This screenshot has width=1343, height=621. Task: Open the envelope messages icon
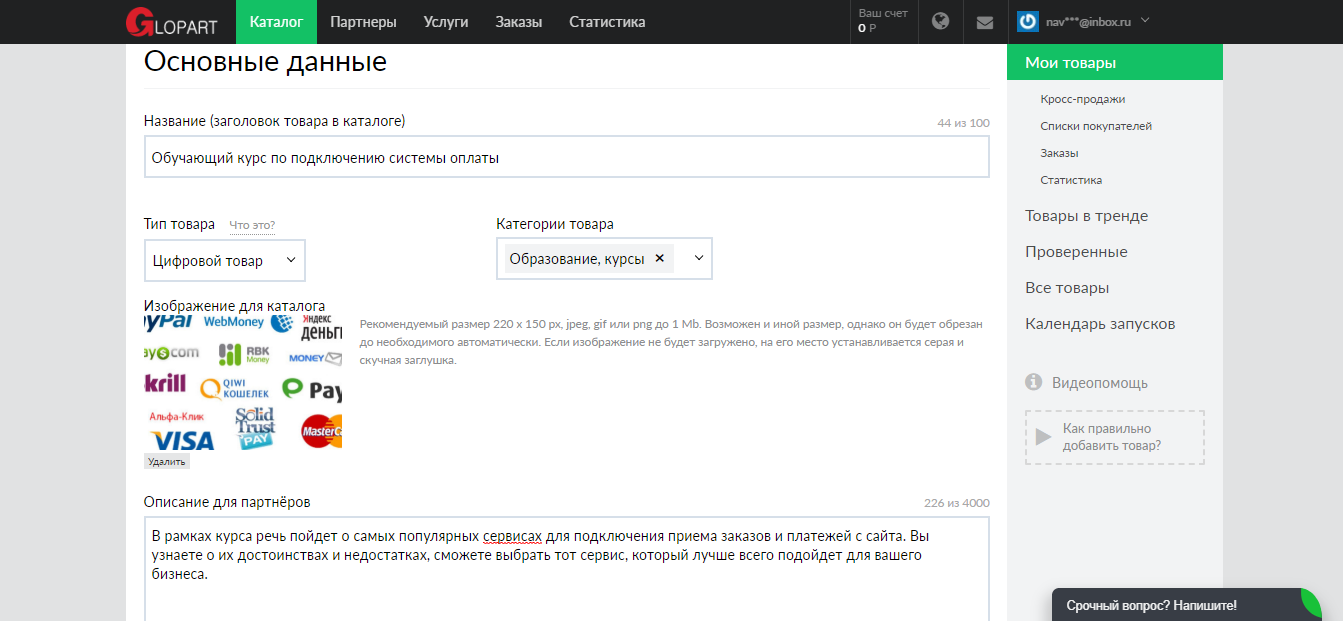pos(985,22)
